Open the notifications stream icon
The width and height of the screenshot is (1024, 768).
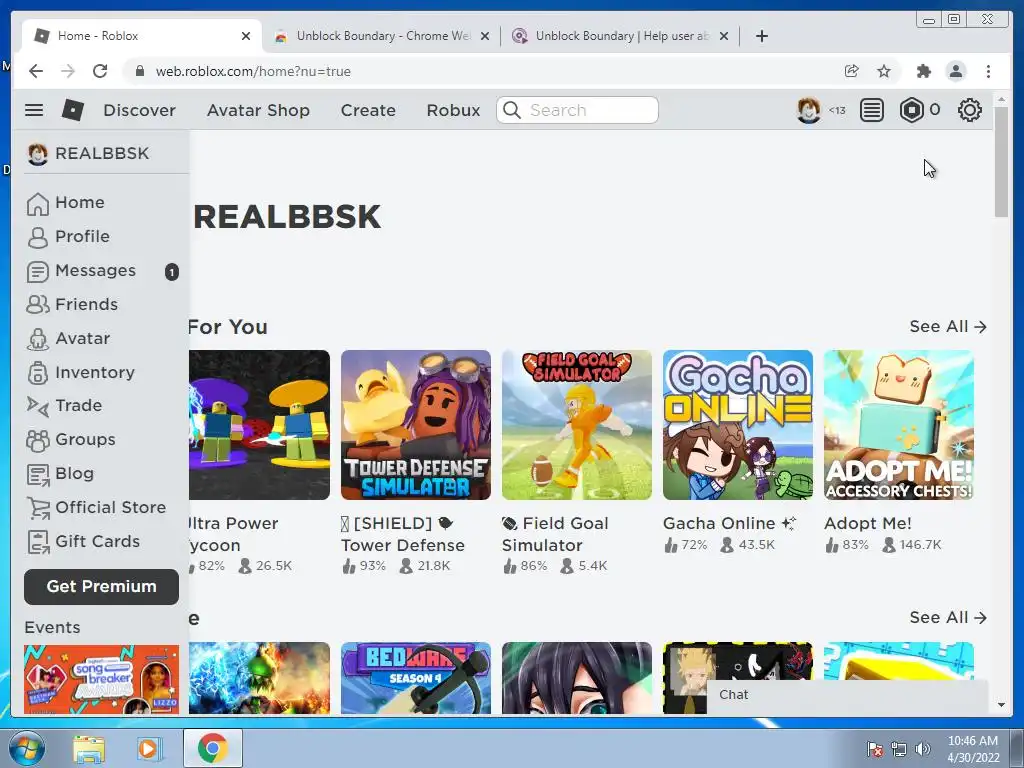tap(871, 110)
